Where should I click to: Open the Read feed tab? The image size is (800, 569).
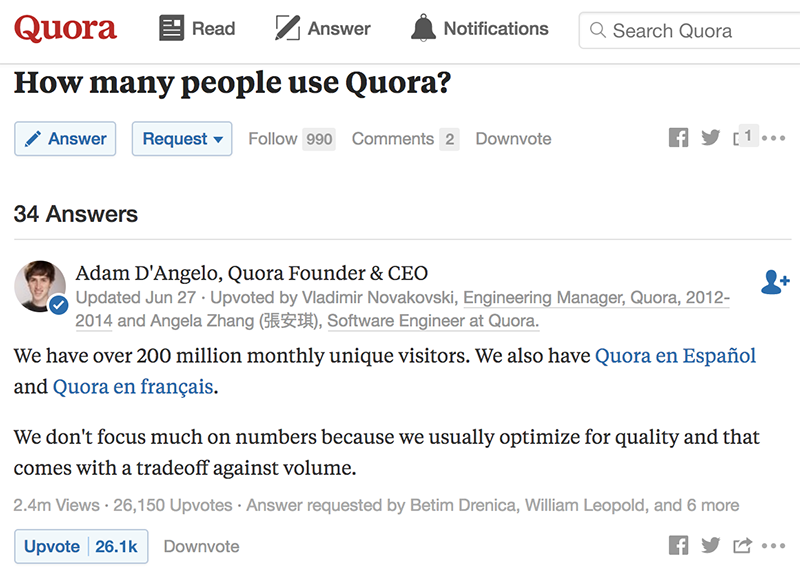(x=197, y=29)
